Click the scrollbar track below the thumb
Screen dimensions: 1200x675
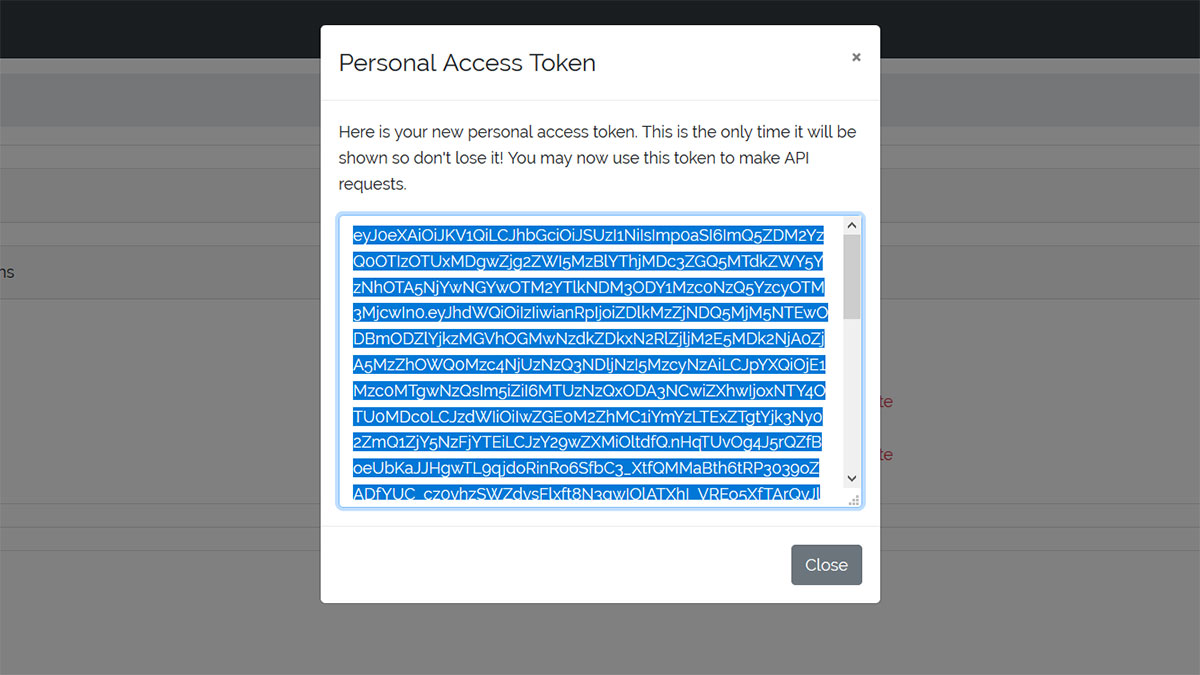pos(852,395)
